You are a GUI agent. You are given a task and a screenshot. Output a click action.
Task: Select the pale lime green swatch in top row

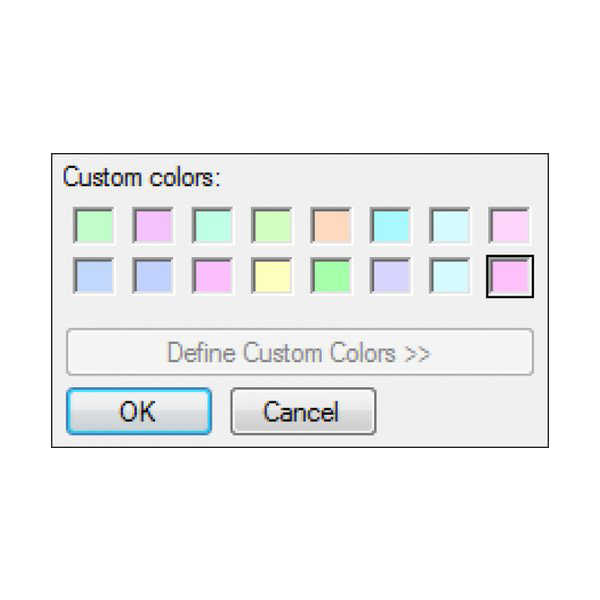coord(271,226)
